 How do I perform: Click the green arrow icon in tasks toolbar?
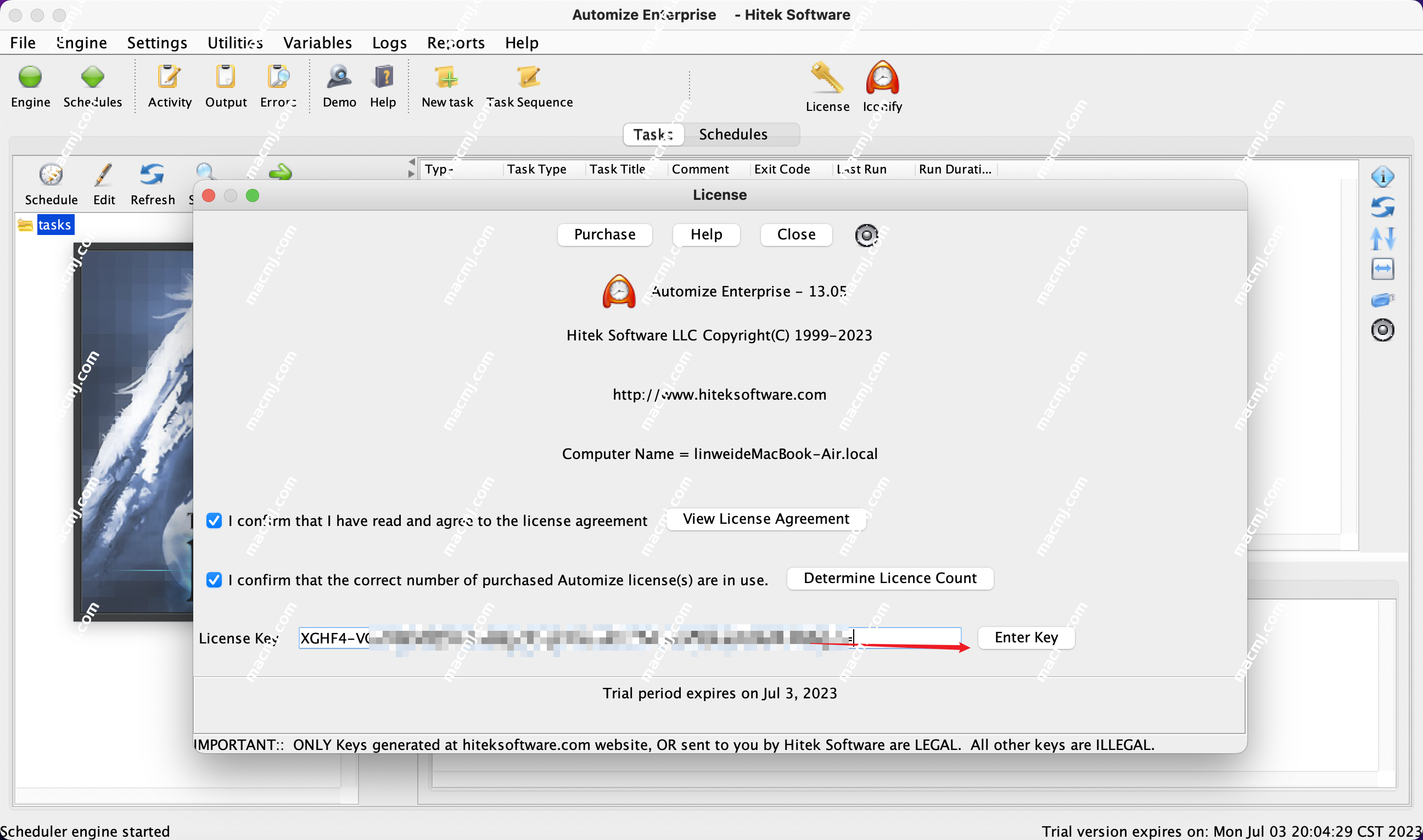280,171
